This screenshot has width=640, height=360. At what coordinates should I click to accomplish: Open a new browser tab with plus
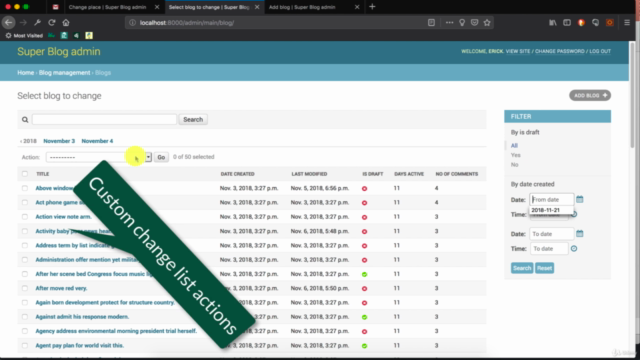coord(372,7)
